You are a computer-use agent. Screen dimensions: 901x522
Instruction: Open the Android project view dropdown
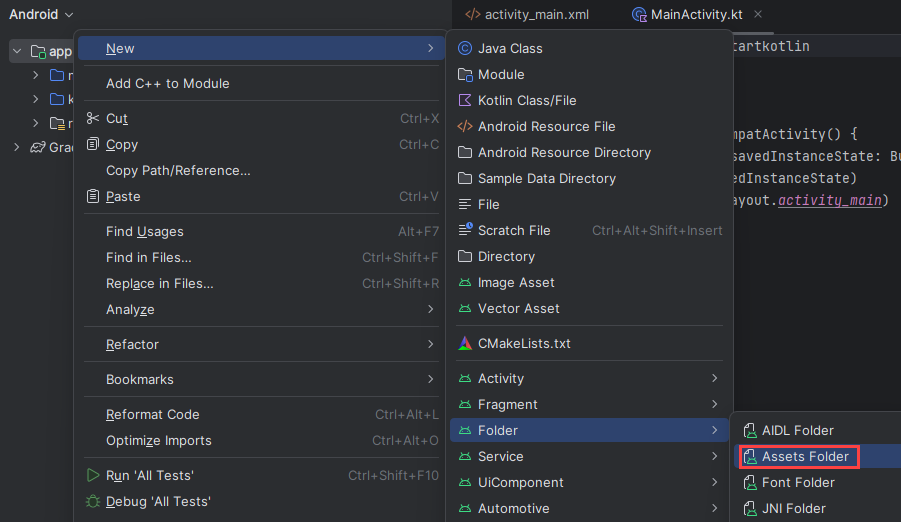(x=41, y=15)
